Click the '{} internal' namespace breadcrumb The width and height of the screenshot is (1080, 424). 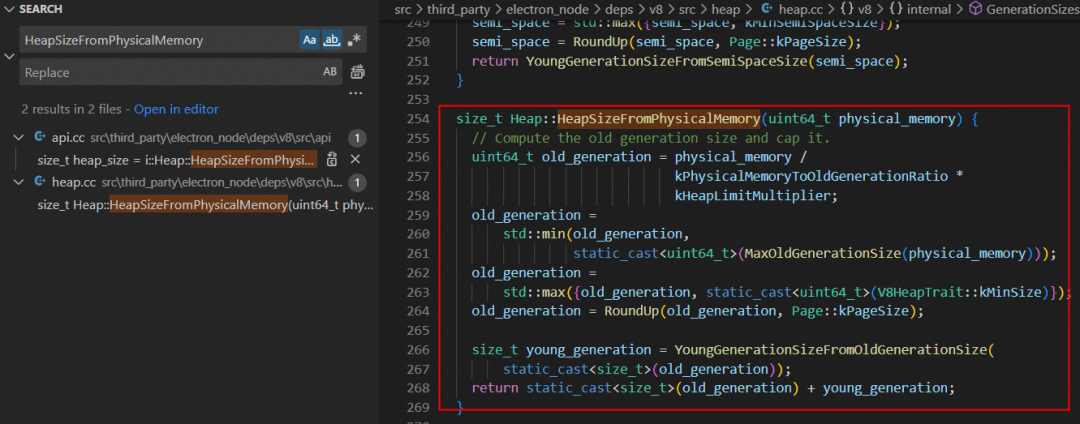pyautogui.click(x=918, y=9)
